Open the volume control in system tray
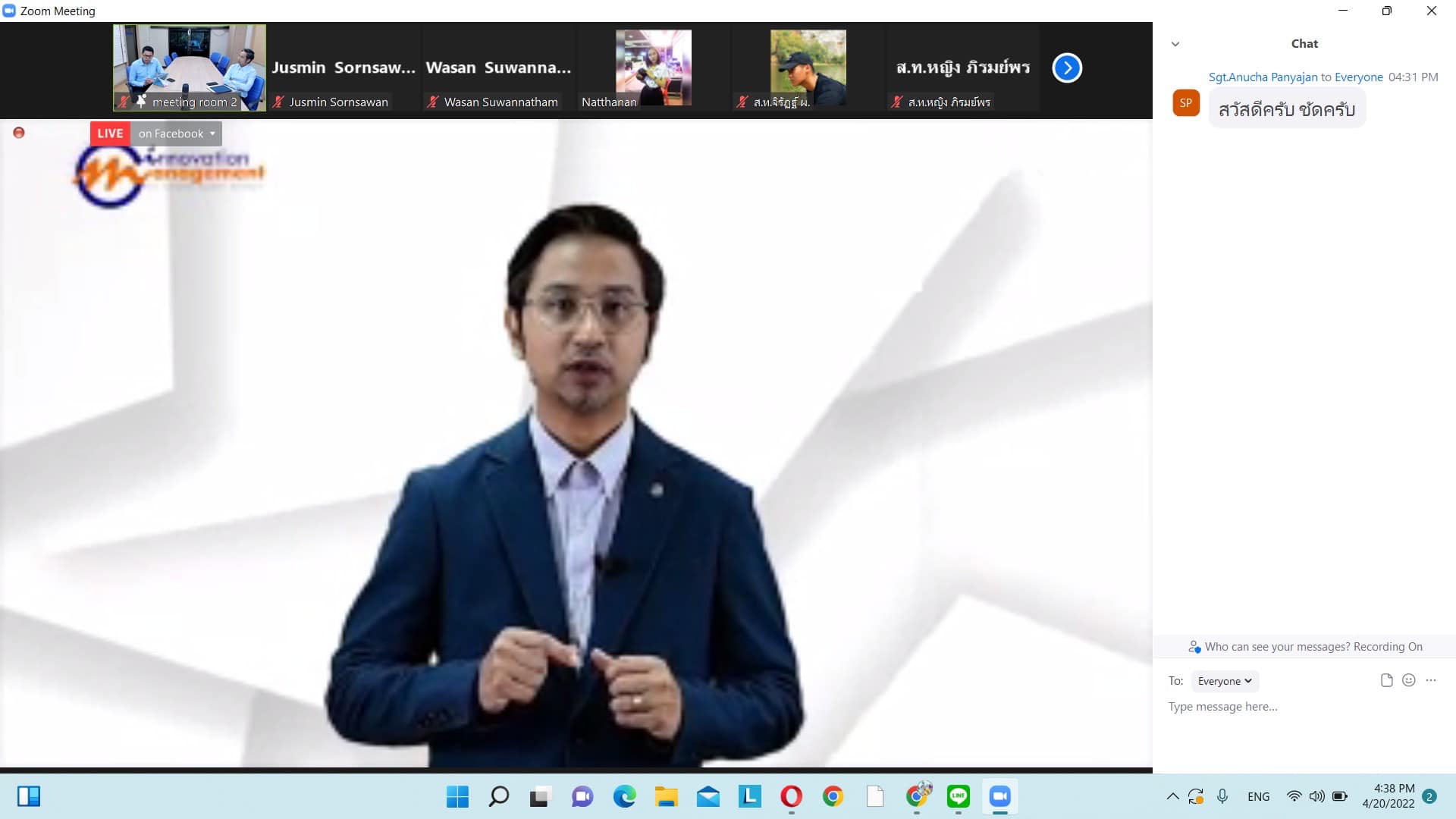Screen dimensions: 1456x819 coord(1317,796)
